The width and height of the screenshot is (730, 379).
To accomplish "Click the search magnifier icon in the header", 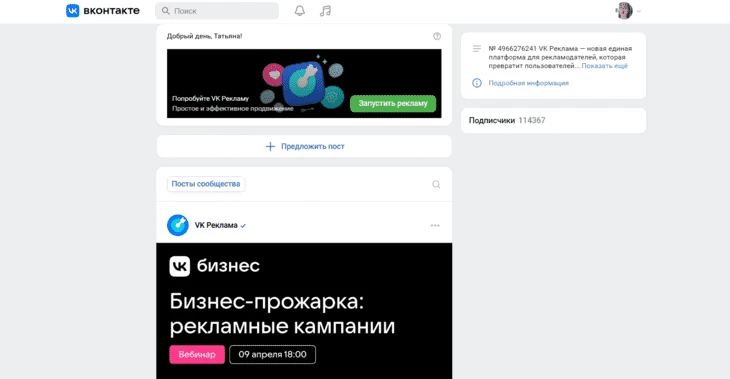I will pyautogui.click(x=165, y=11).
